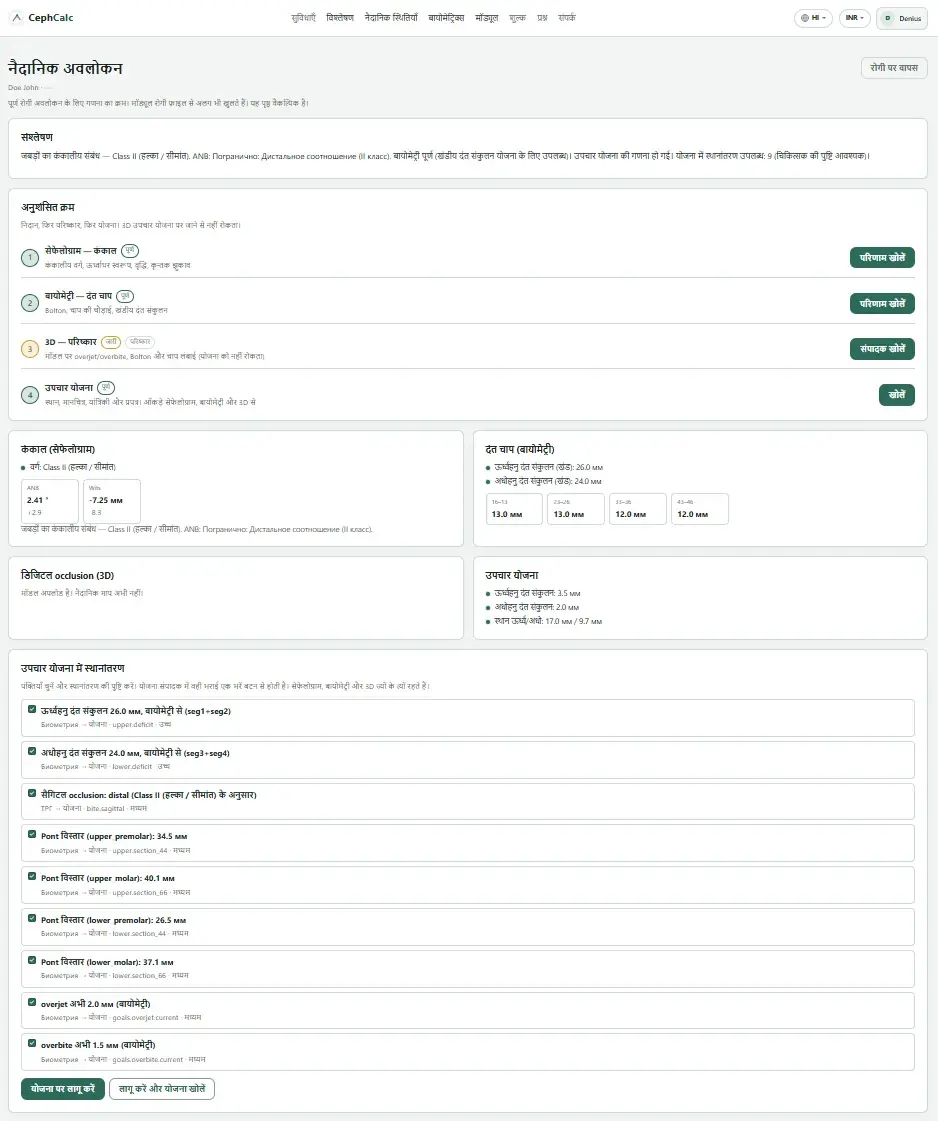Uncheck the overjet अभी 2.0 мм checkbox
Screen dimensions: 938x1121
point(32,1002)
